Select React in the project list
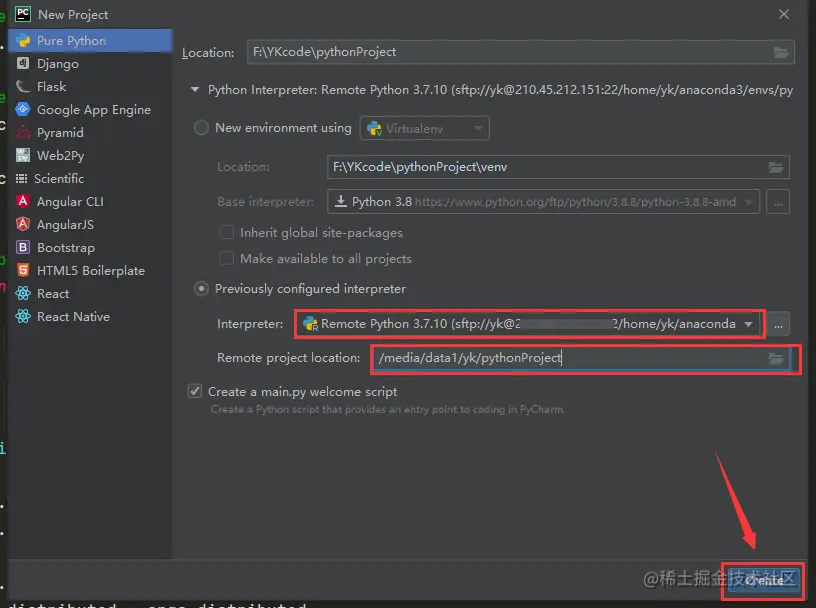Image resolution: width=816 pixels, height=608 pixels. click(90, 294)
